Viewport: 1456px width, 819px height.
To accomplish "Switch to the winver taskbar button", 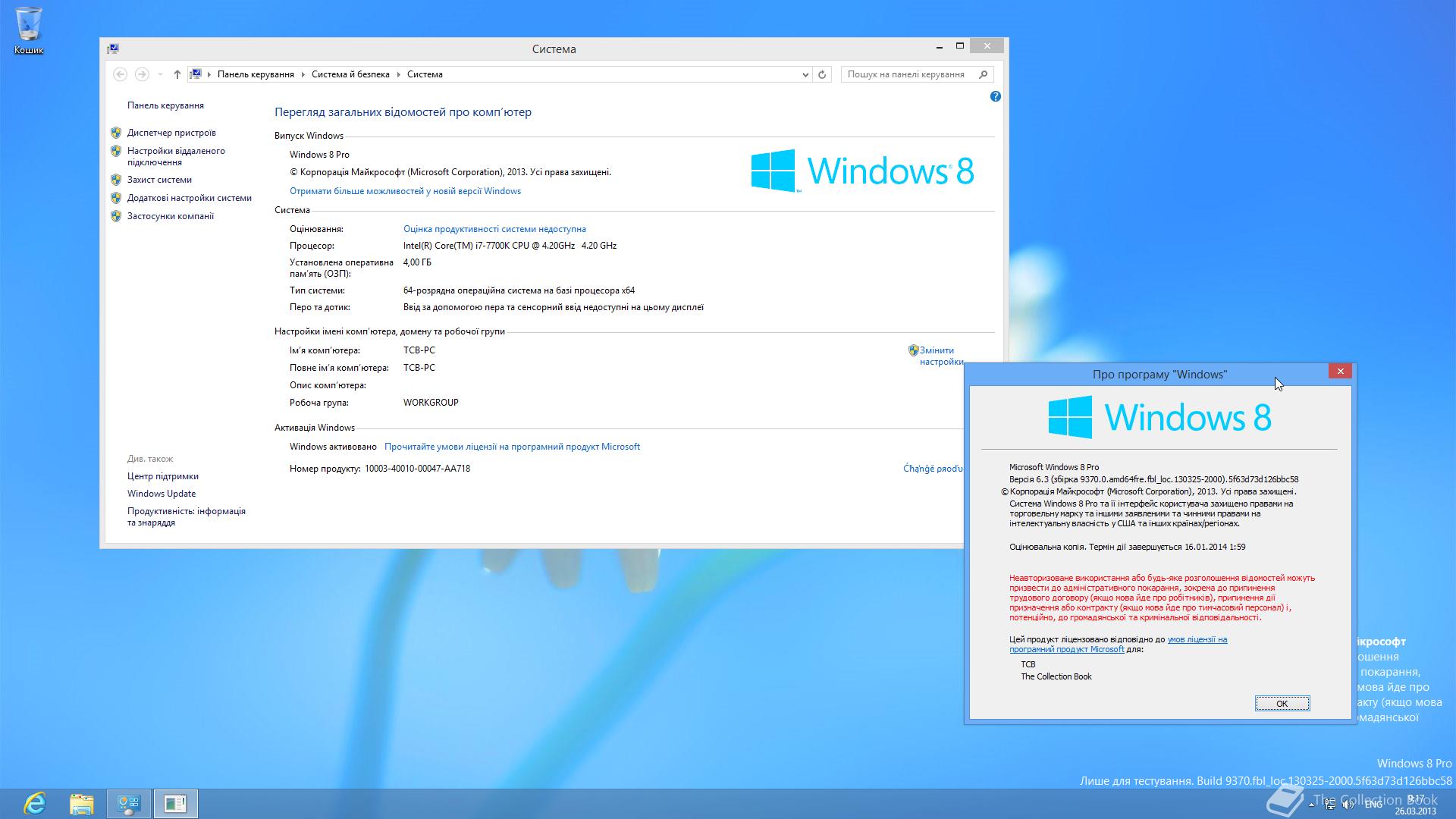I will (175, 803).
